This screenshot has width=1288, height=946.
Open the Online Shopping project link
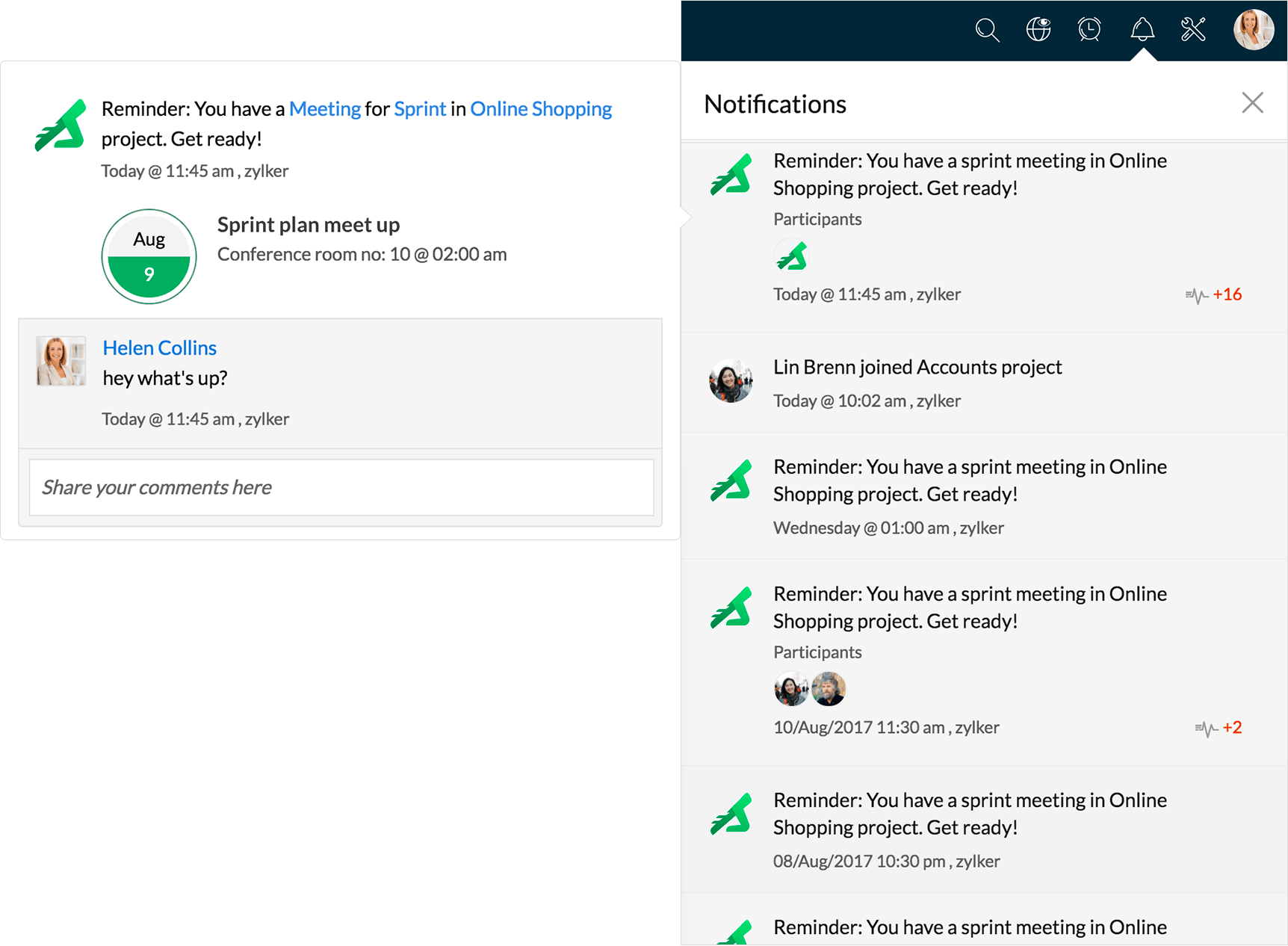click(541, 109)
